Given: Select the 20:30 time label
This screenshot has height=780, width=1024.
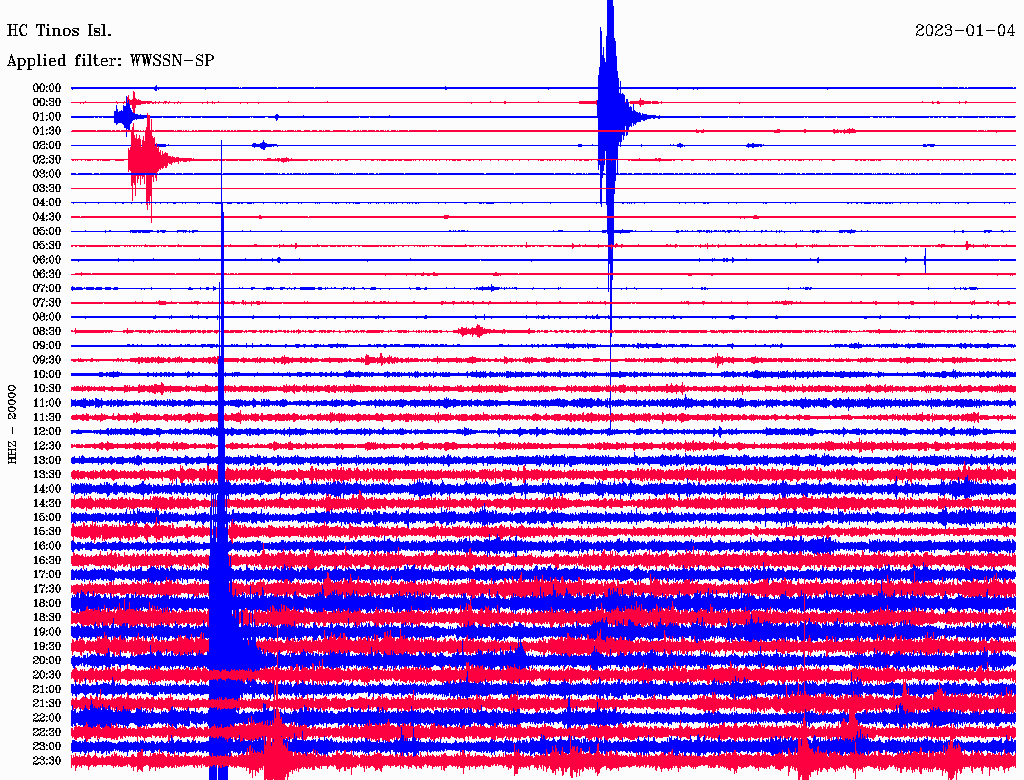Looking at the screenshot, I should tap(47, 675).
